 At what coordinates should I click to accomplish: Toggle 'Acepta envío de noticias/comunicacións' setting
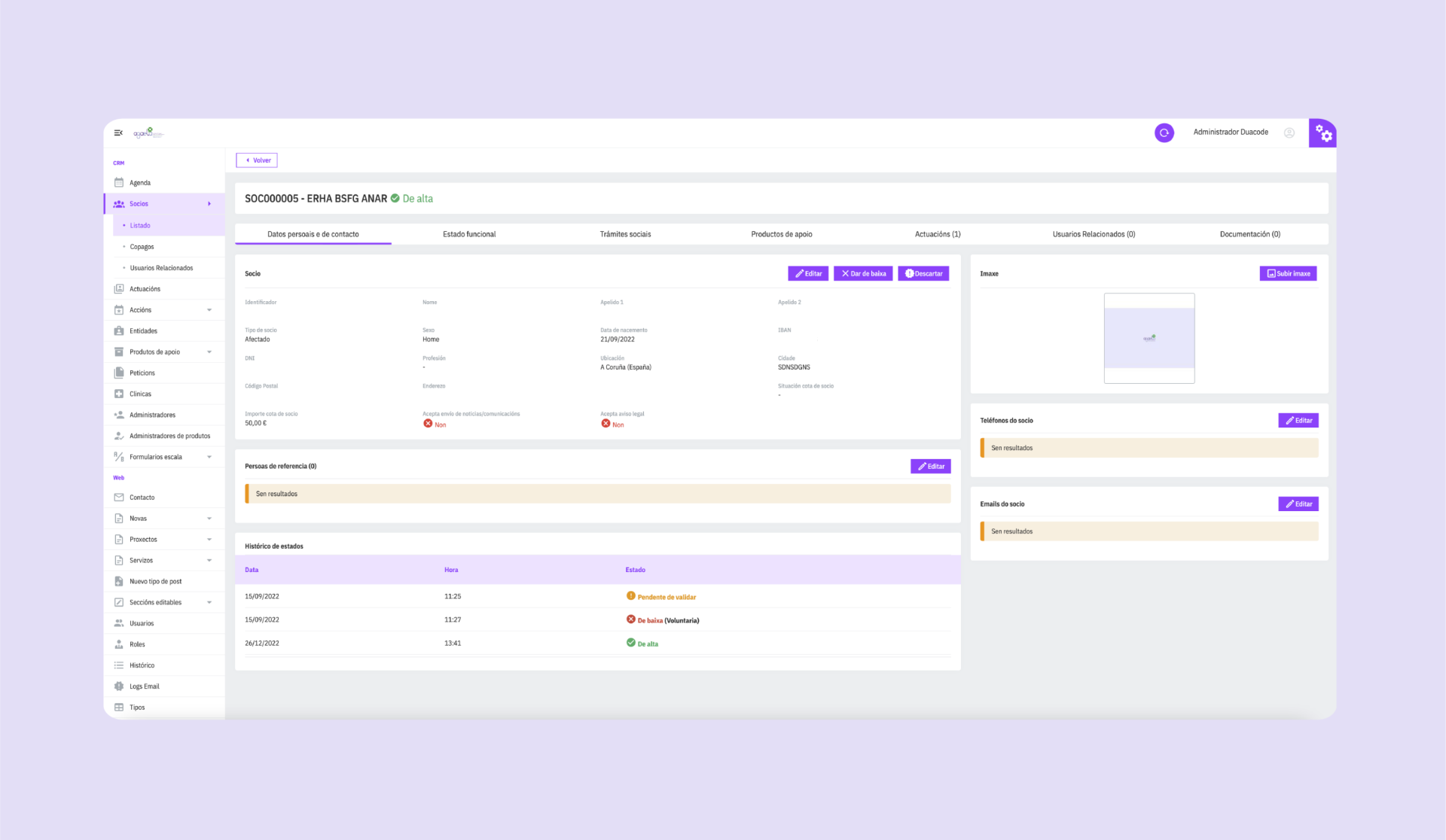tap(427, 424)
